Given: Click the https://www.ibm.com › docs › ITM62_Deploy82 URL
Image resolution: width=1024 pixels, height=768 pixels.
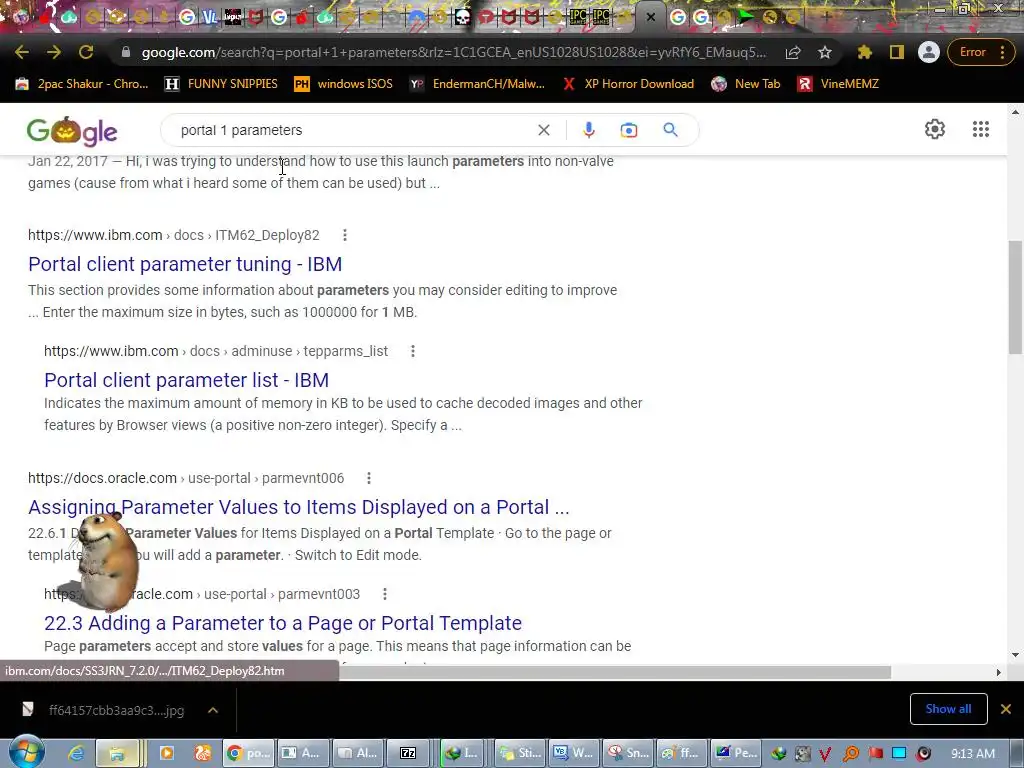Looking at the screenshot, I should [174, 235].
